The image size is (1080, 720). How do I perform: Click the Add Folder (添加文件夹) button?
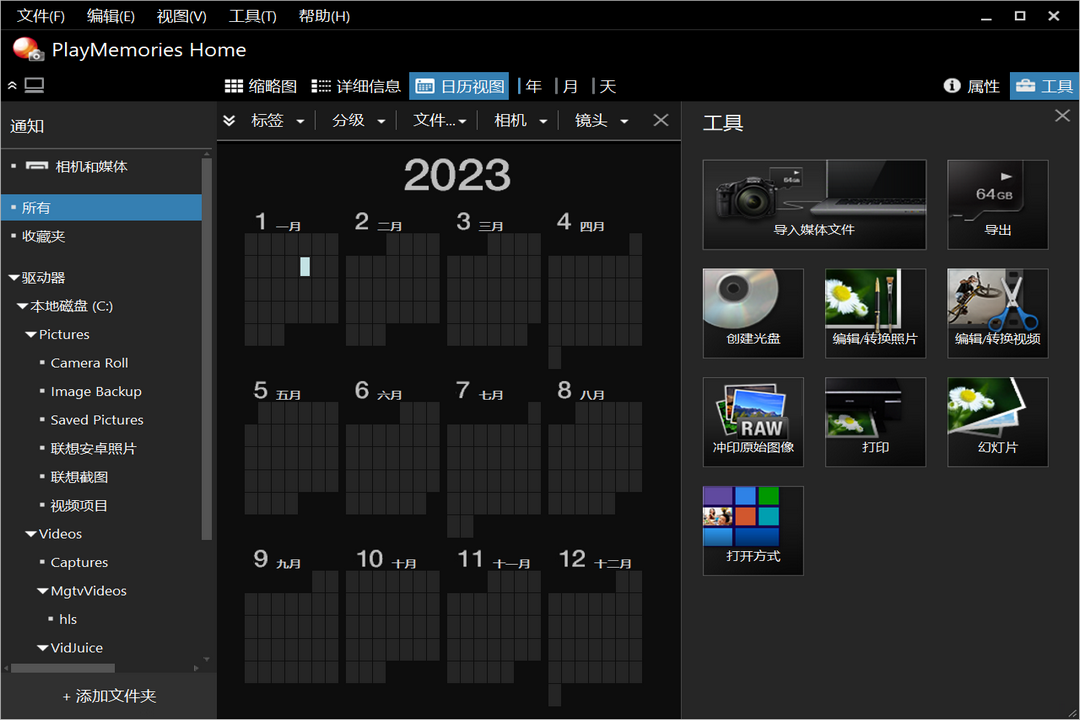(x=109, y=696)
